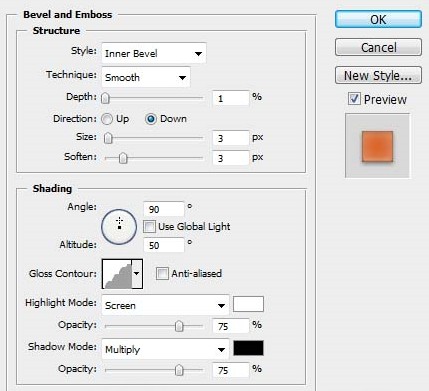429x391 pixels.
Task: Click the Altitude degrees input field
Action: 164,245
